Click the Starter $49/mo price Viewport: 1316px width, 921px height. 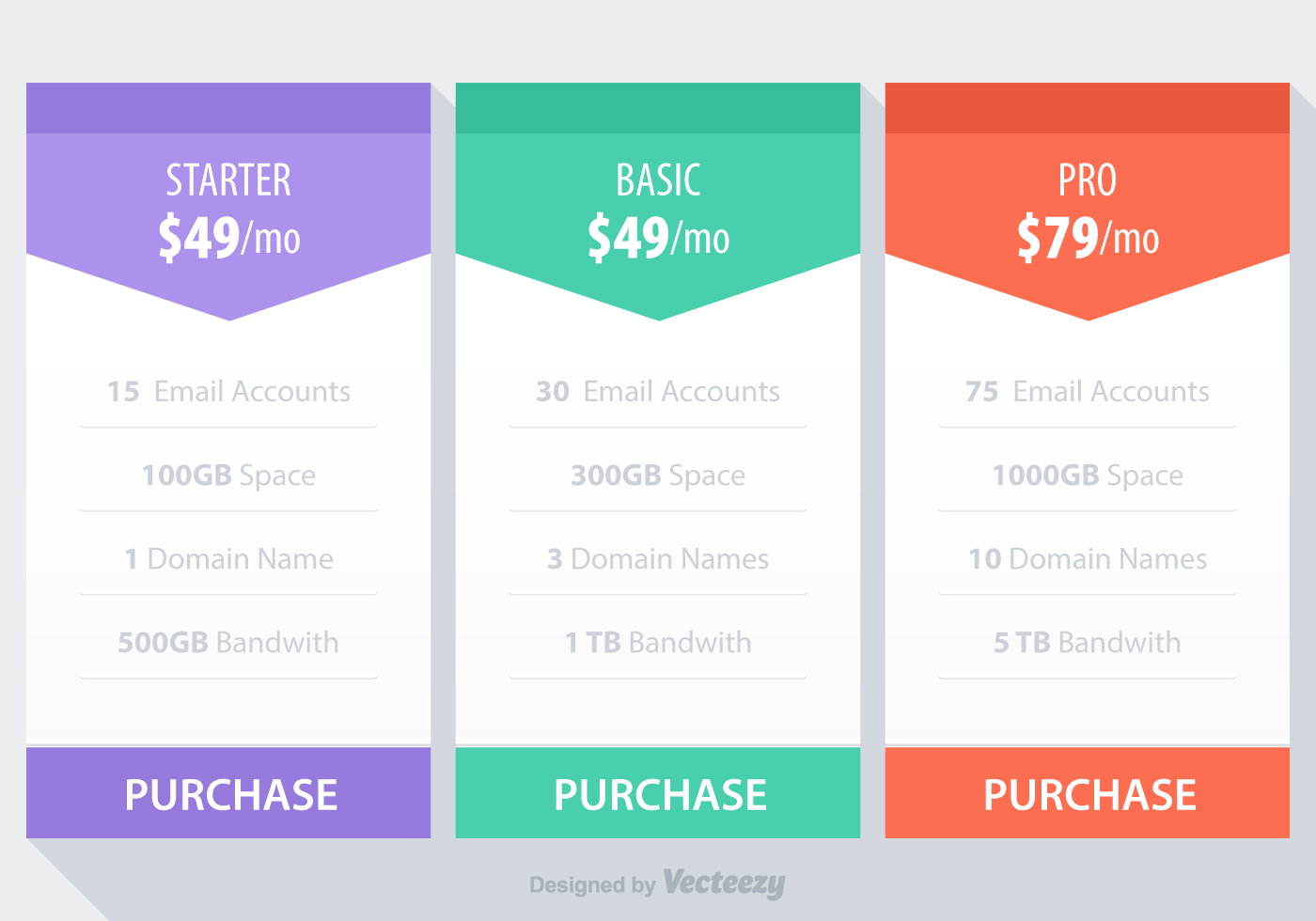pyautogui.click(x=228, y=237)
